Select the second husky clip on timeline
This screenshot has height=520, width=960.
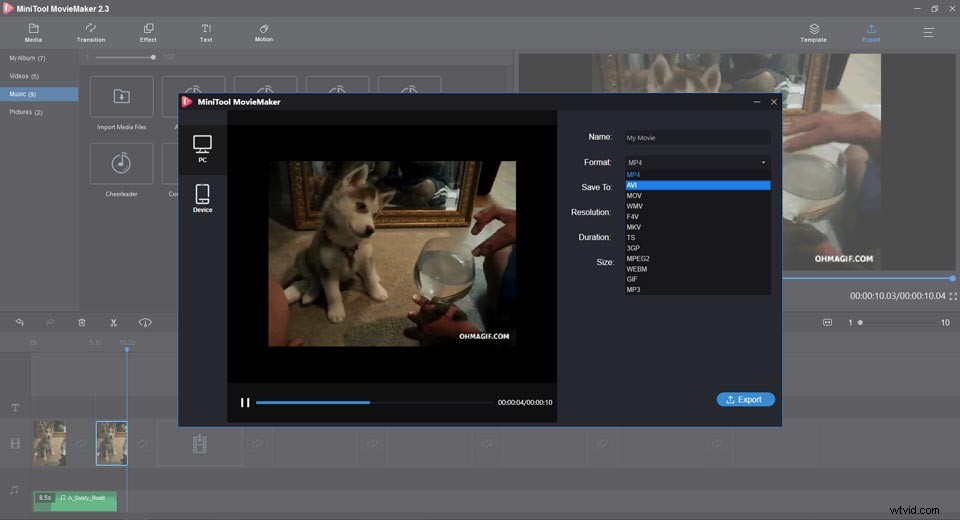pos(111,443)
